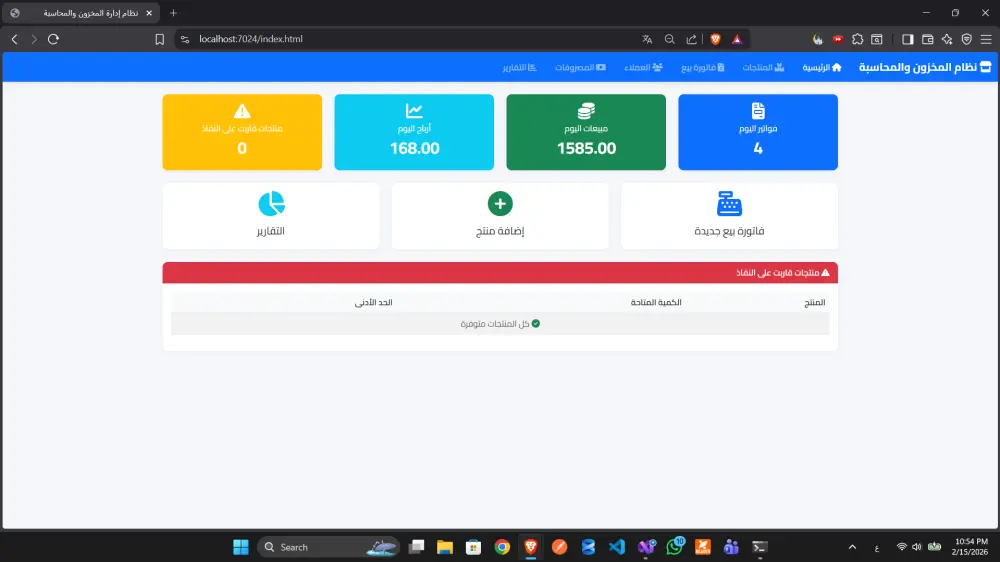Viewport: 1000px width, 562px height.
Task: Click the كل المنتجات متوفرة row
Action: [500, 323]
